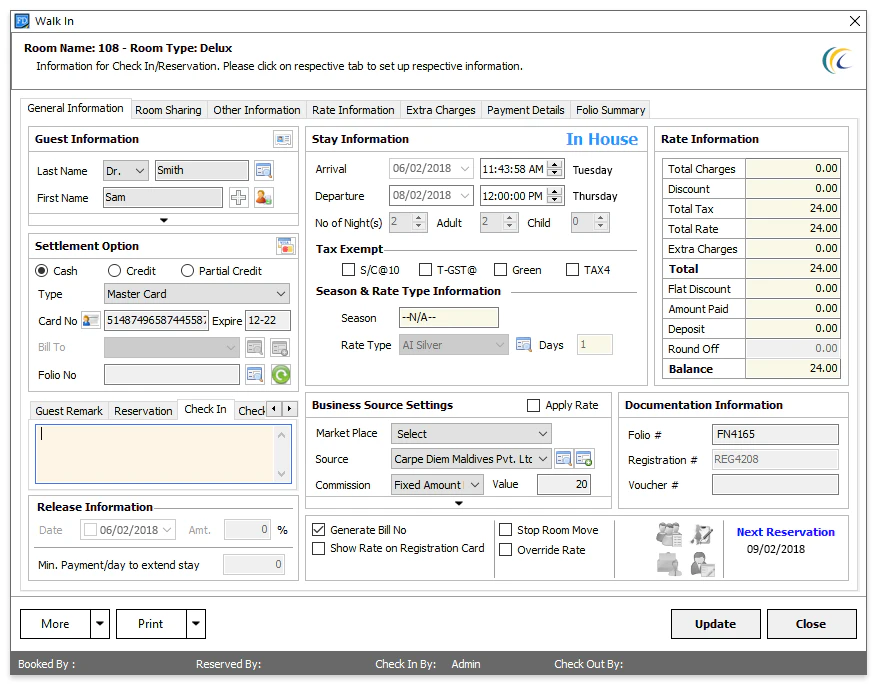Open the guest lookup icon beside Last Name
The width and height of the screenshot is (877, 685).
click(x=262, y=170)
